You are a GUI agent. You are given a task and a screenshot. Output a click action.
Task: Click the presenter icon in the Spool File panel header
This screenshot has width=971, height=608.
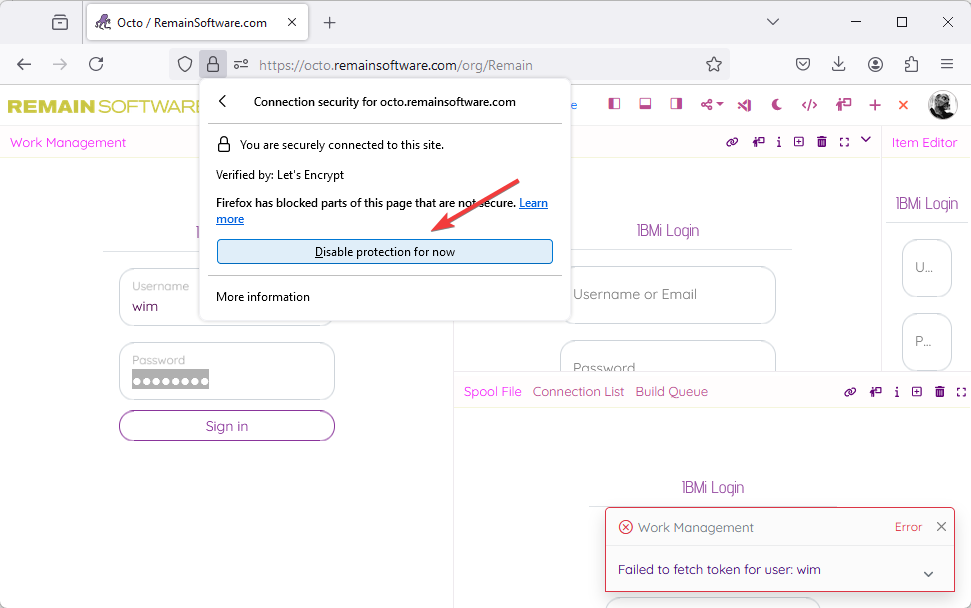point(876,392)
